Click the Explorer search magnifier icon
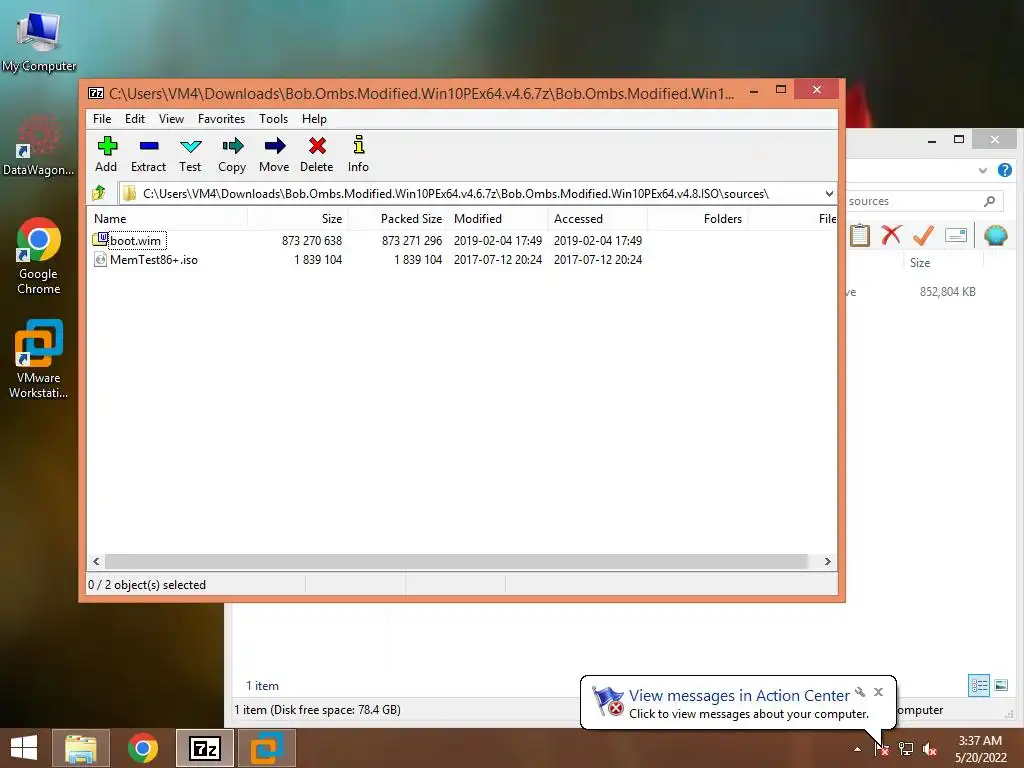This screenshot has width=1024, height=768. point(989,201)
